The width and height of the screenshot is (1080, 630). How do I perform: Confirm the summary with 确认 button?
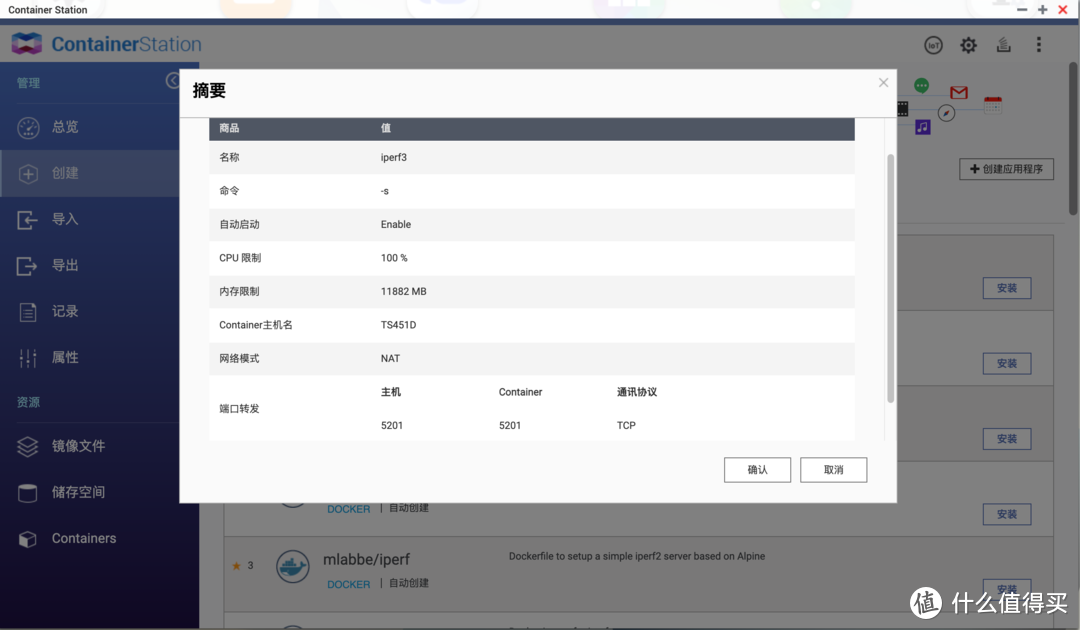[757, 469]
